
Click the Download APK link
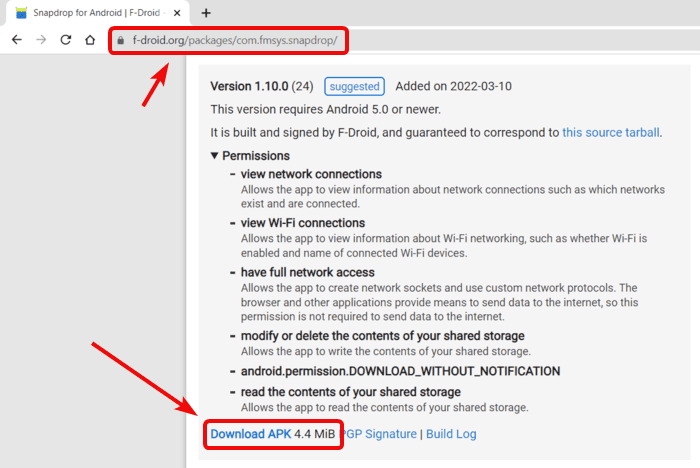tap(250, 434)
